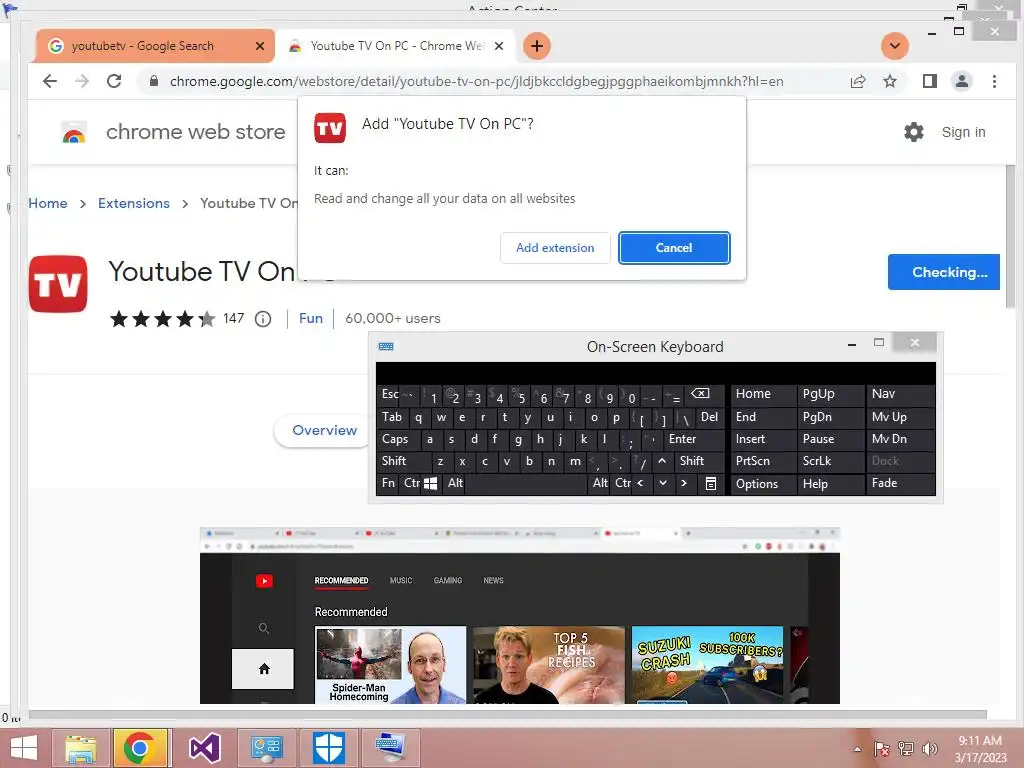Open Visual Studio from the taskbar
Viewport: 1024px width, 768px height.
point(204,748)
